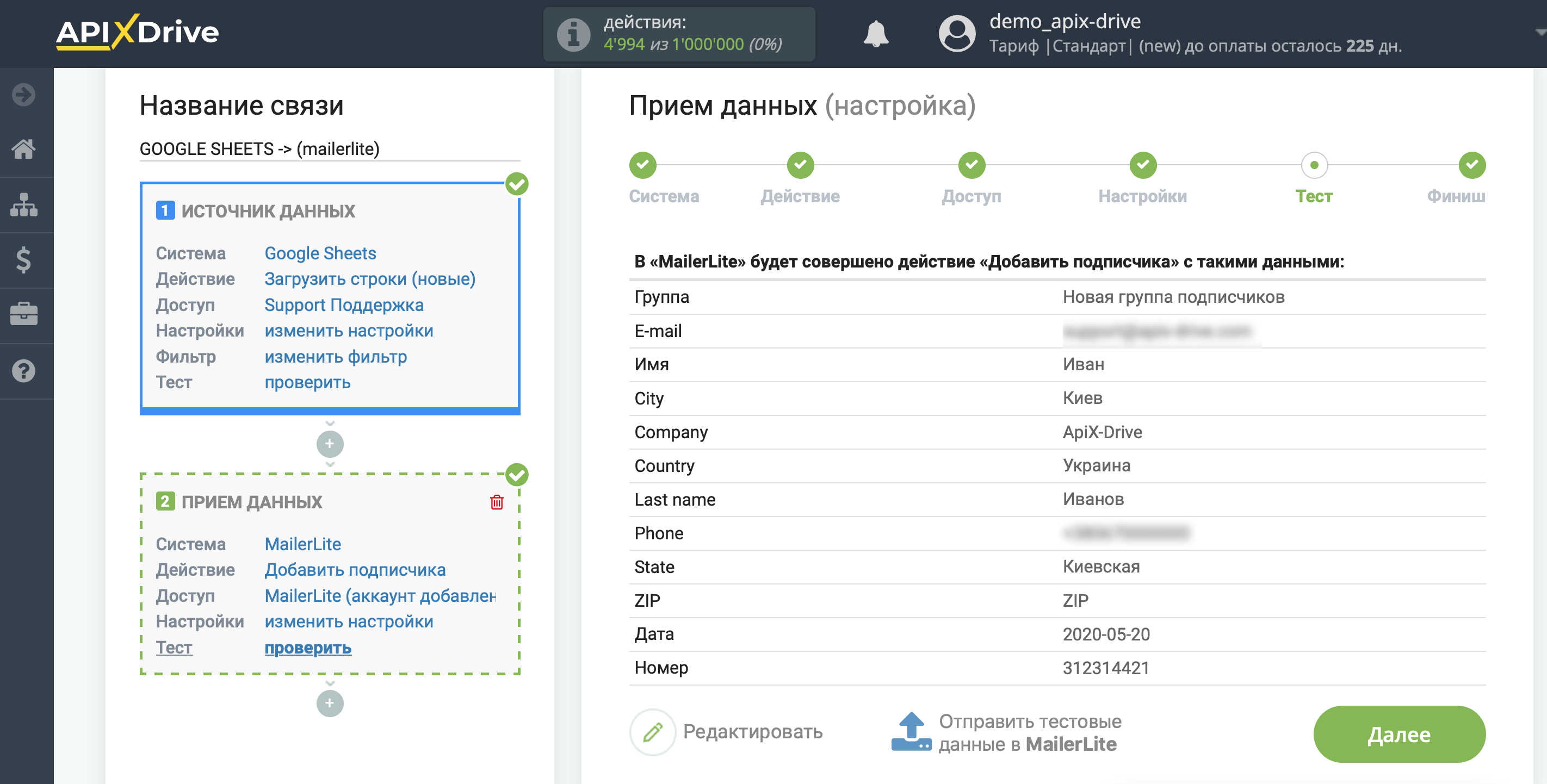Viewport: 1547px width, 784px height.
Task: Select the 2020-05-20 date value
Action: pyautogui.click(x=1106, y=634)
